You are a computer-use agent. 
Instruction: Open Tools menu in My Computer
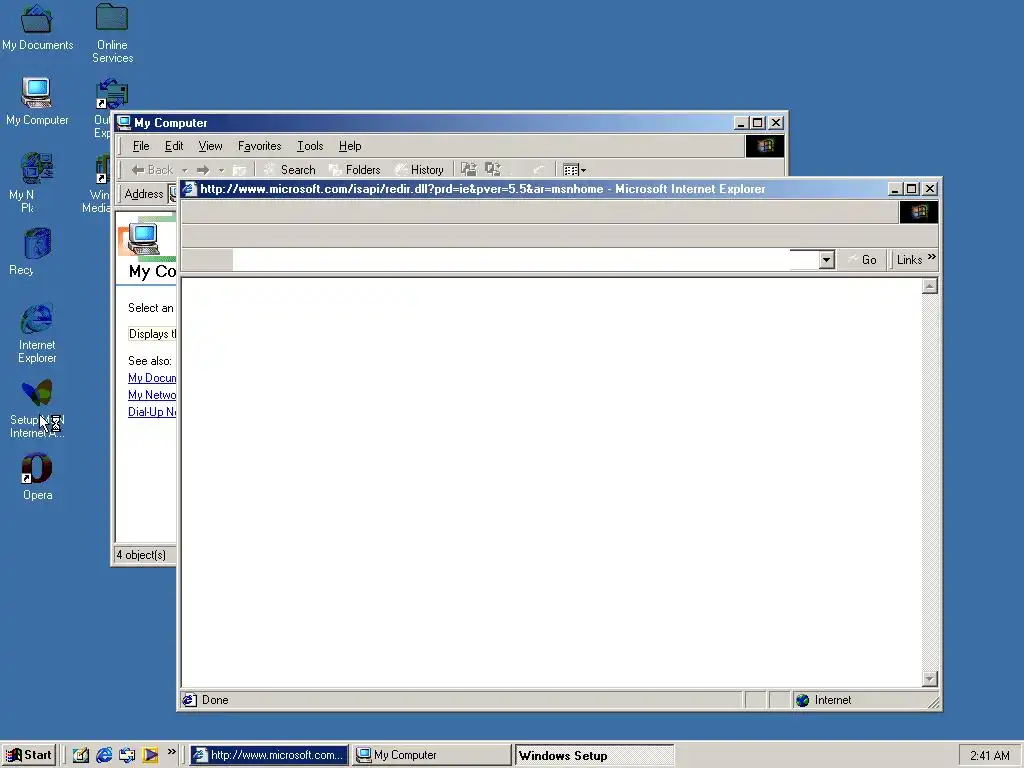coord(310,146)
